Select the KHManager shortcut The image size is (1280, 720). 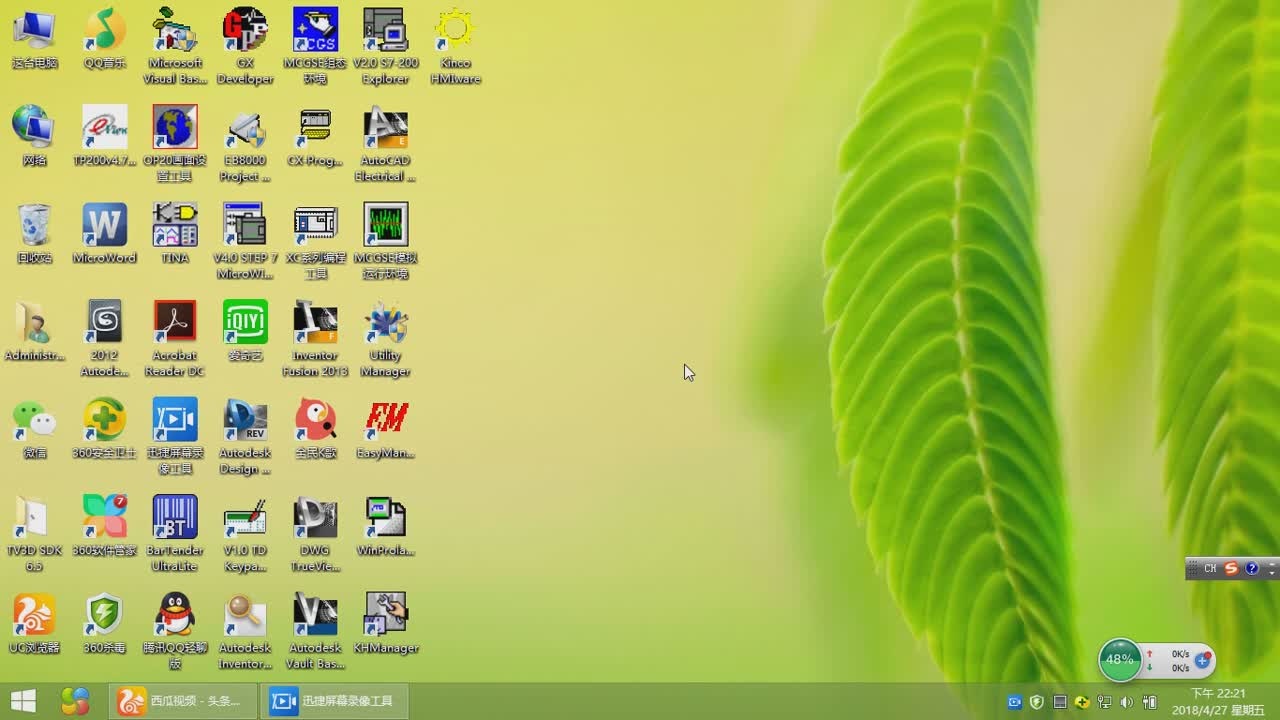385,624
